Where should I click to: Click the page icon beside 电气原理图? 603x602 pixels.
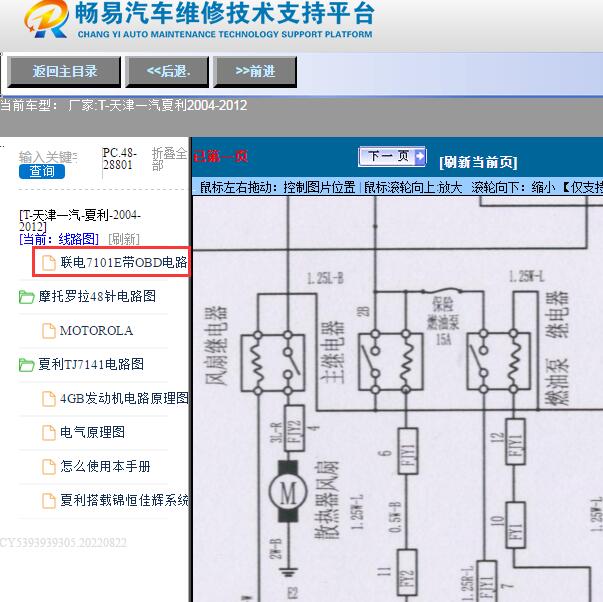point(49,432)
